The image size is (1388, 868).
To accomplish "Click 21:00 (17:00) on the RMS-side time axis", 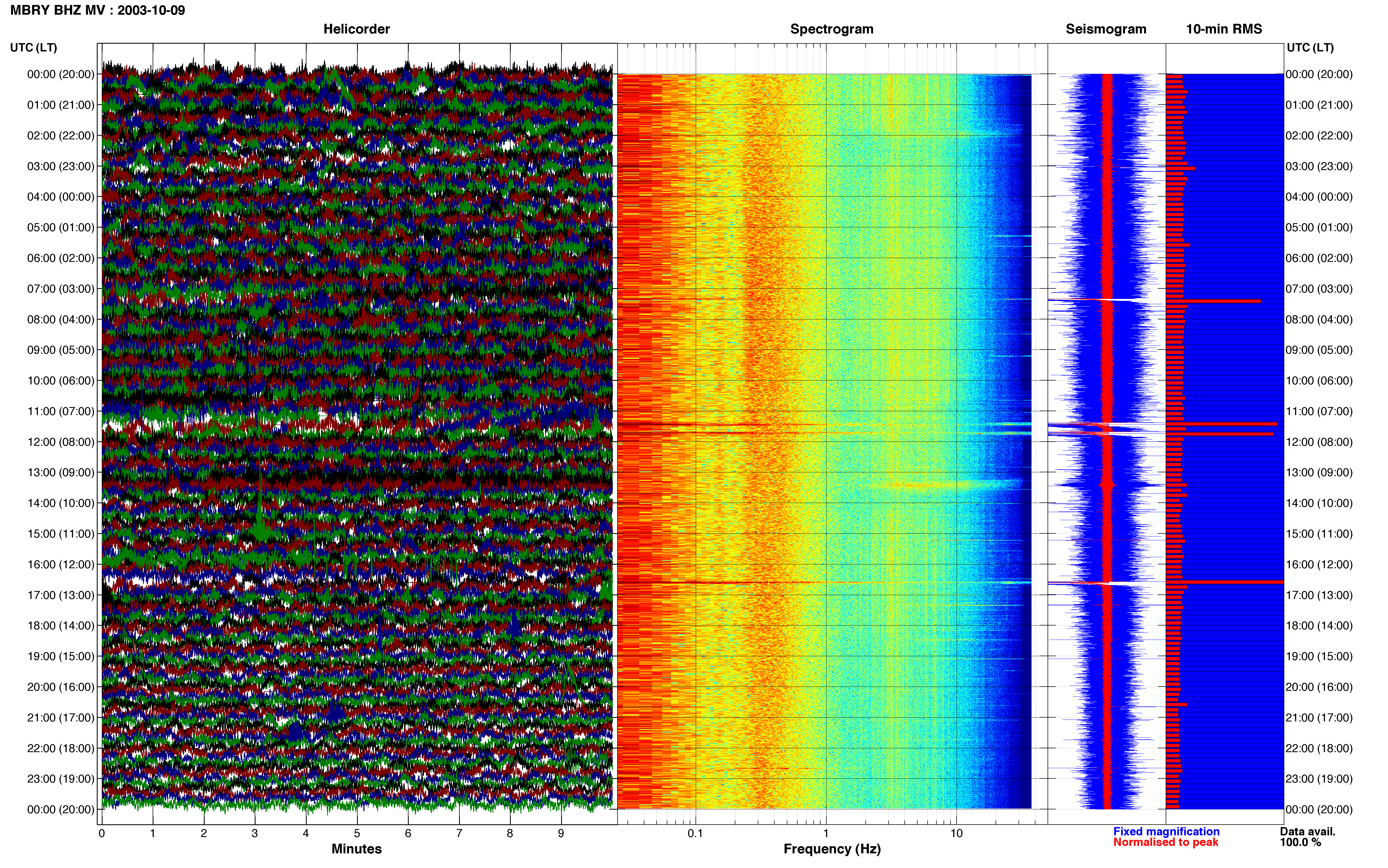I will [1319, 718].
